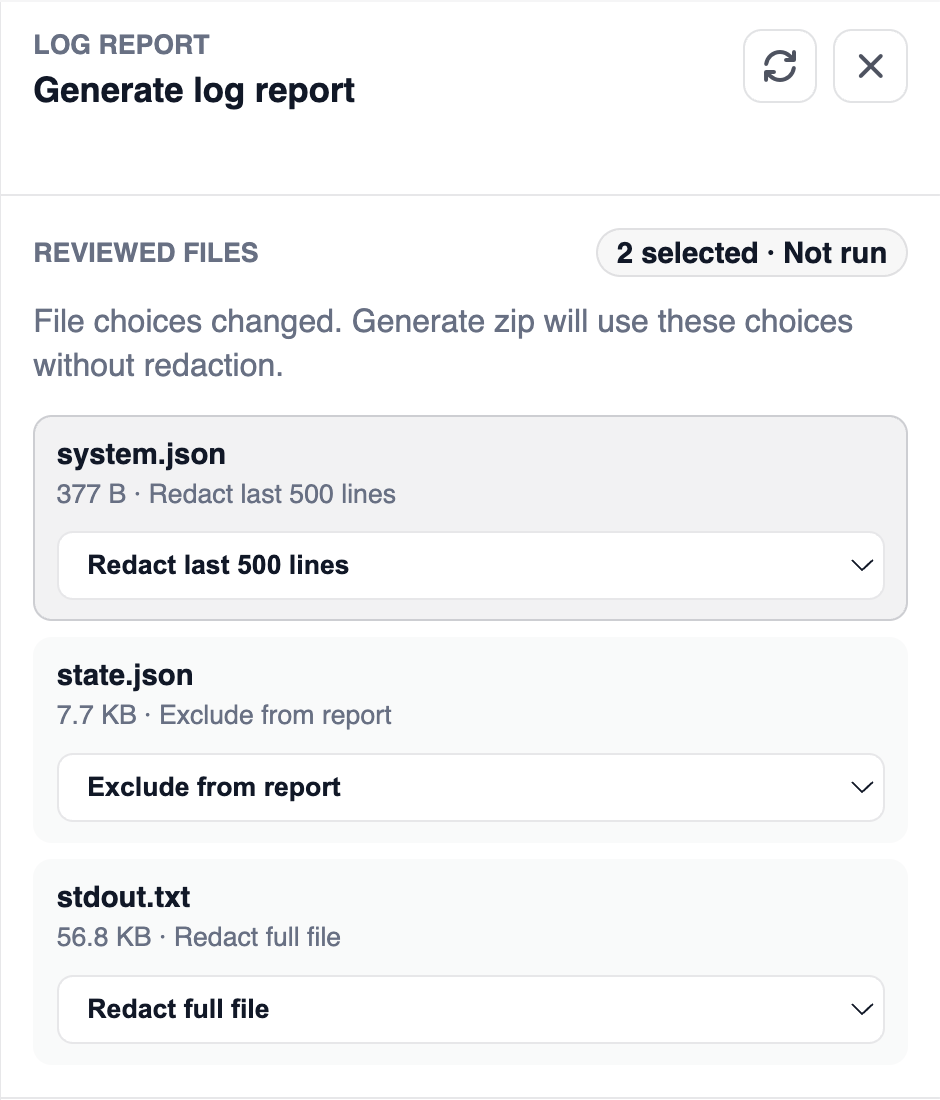Viewport: 940px width, 1100px height.
Task: Click the system.json file name
Action: click(141, 455)
